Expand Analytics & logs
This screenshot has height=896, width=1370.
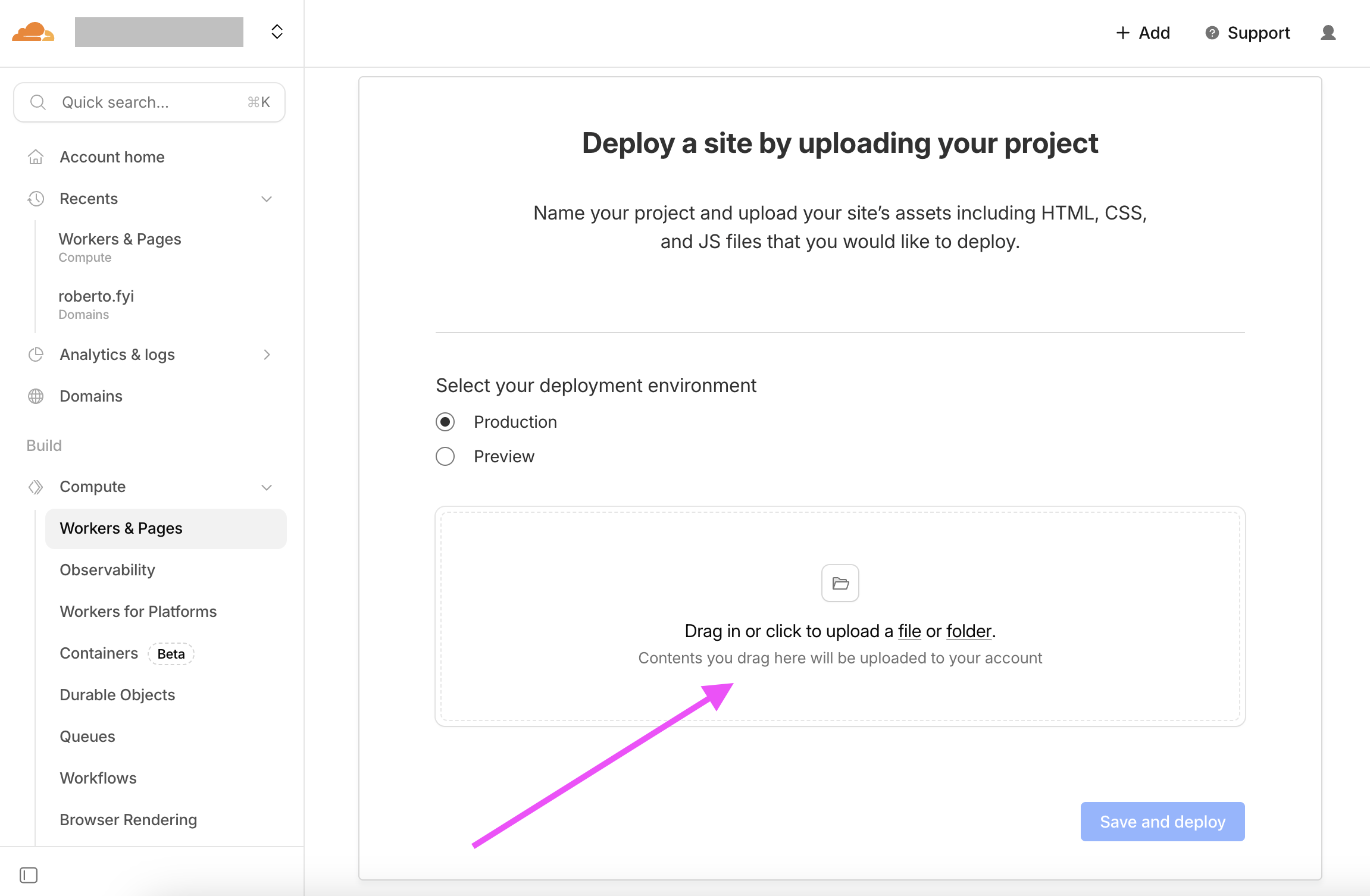[267, 355]
